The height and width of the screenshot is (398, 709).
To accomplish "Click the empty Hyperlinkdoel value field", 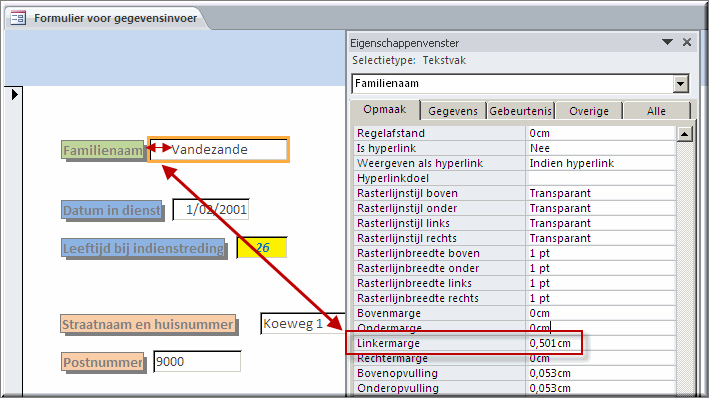I will coord(601,178).
